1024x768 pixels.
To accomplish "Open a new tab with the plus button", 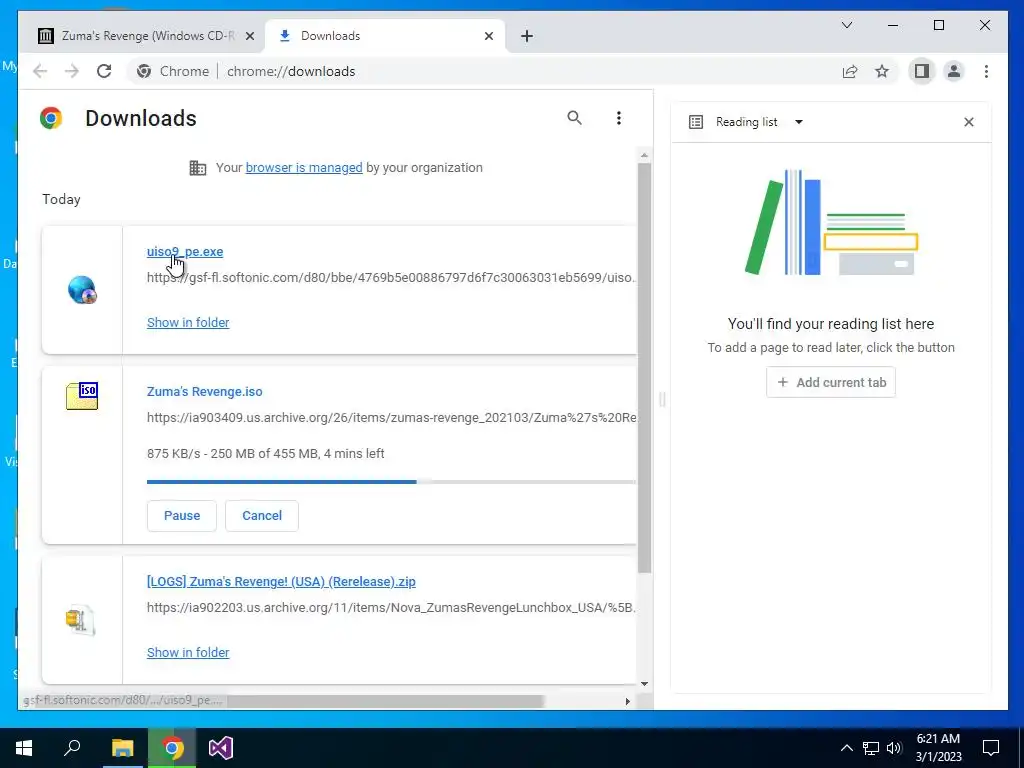I will [x=527, y=36].
